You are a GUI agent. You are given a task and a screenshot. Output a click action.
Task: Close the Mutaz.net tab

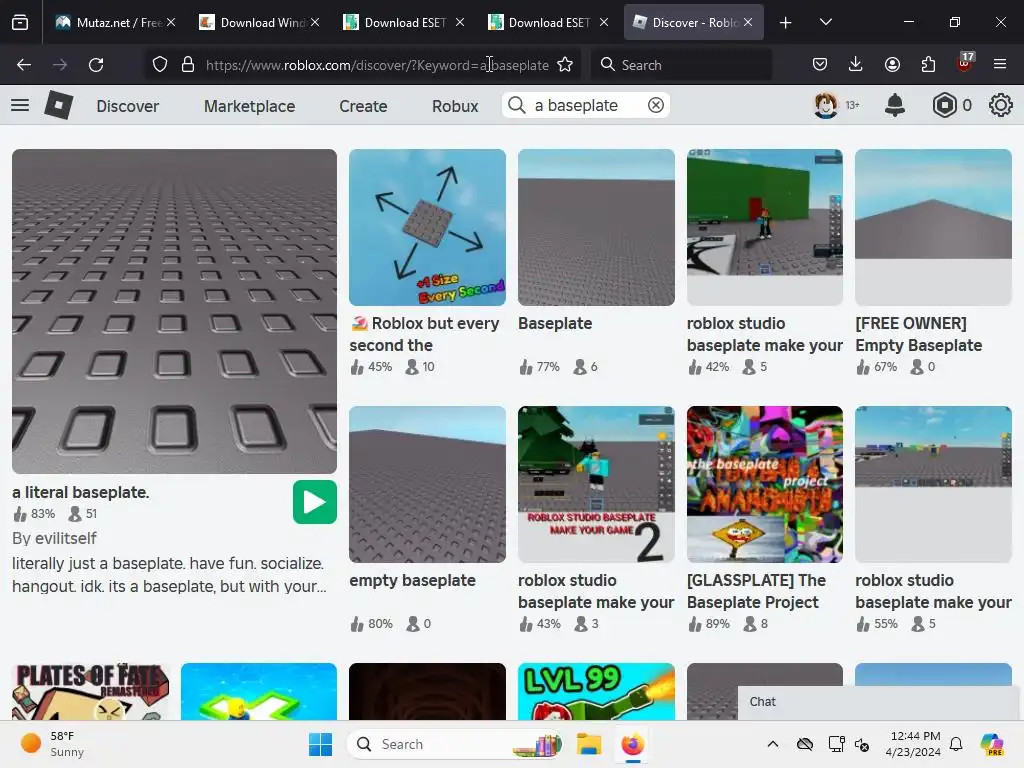tap(170, 22)
